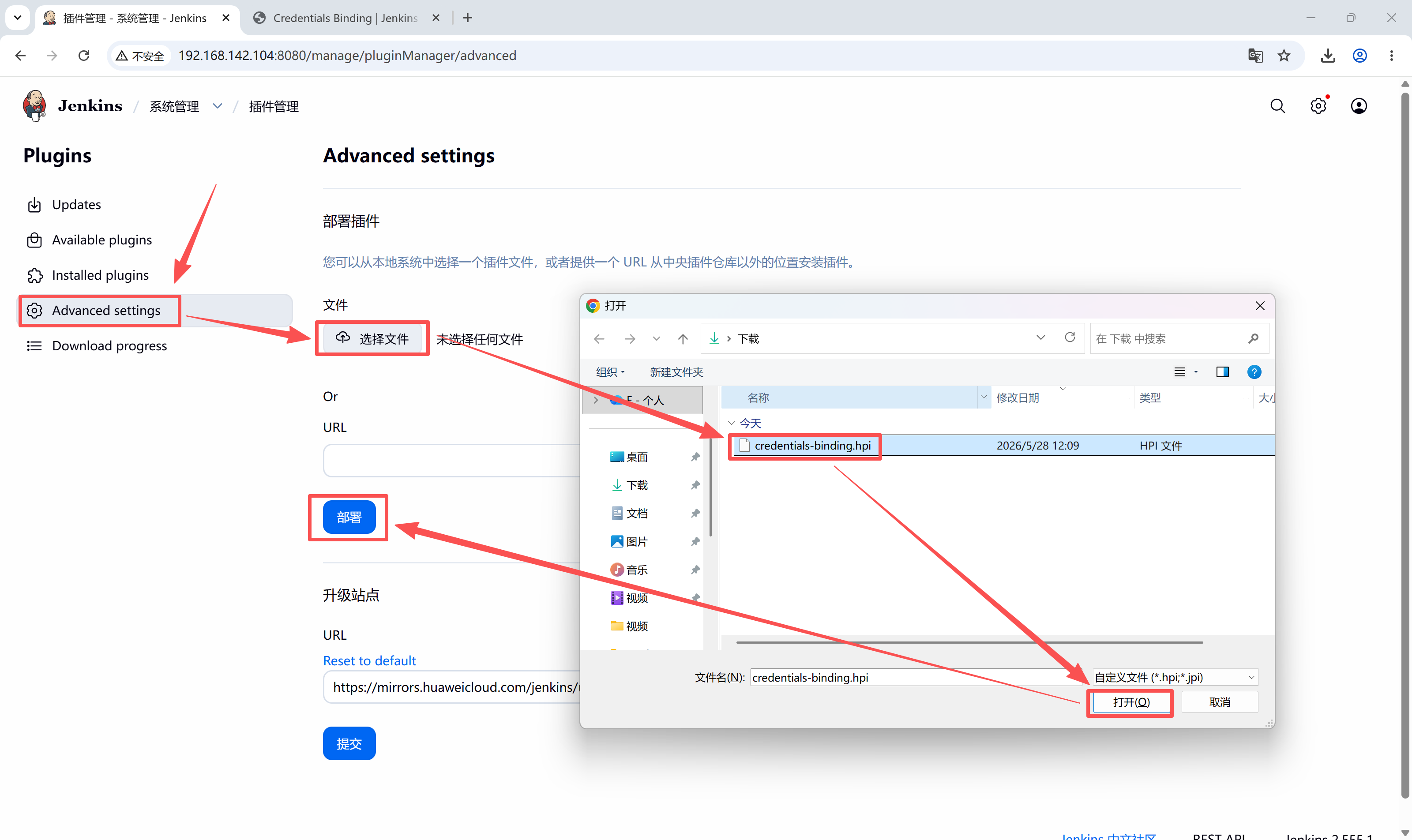The image size is (1412, 840).
Task: Open Download progress in sidebar
Action: click(109, 346)
